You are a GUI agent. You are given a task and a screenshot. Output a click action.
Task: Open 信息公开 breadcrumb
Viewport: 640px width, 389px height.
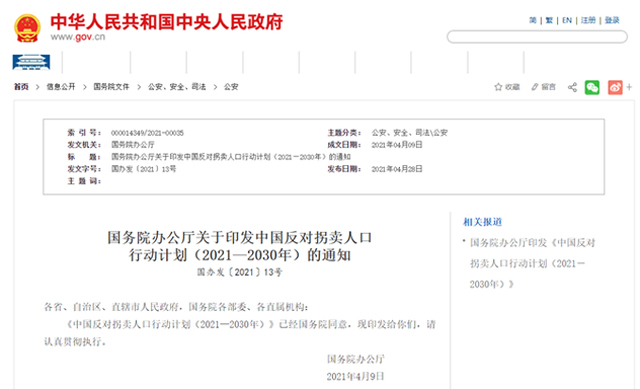61,87
